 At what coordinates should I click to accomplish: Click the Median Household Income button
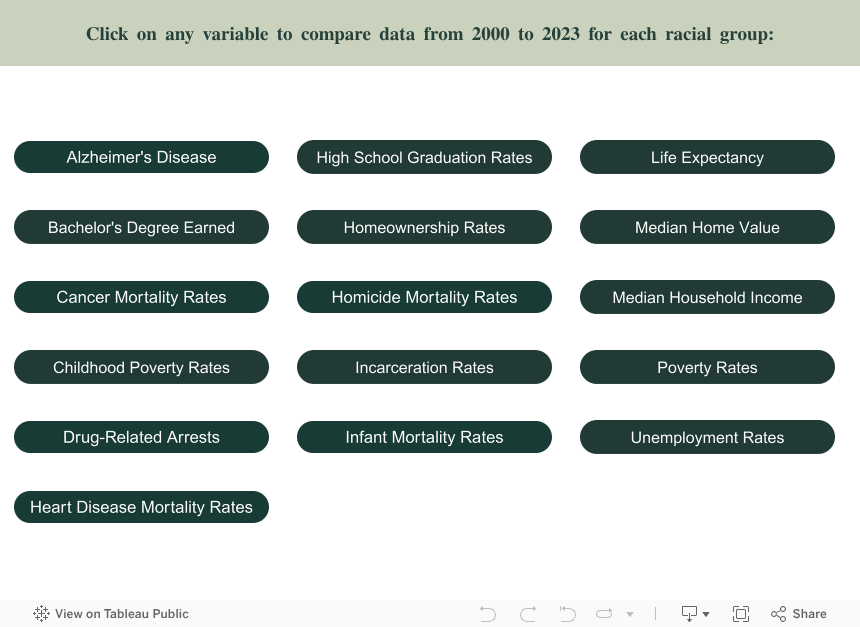pyautogui.click(x=707, y=297)
